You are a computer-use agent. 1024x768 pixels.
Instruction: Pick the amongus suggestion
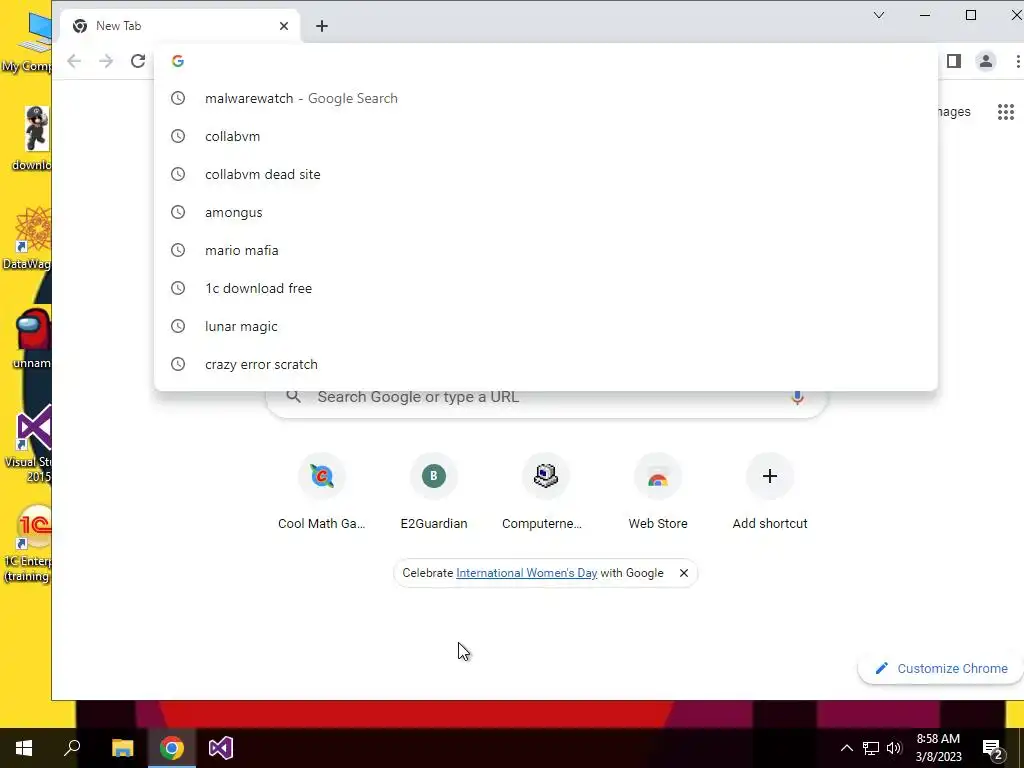tap(546, 212)
